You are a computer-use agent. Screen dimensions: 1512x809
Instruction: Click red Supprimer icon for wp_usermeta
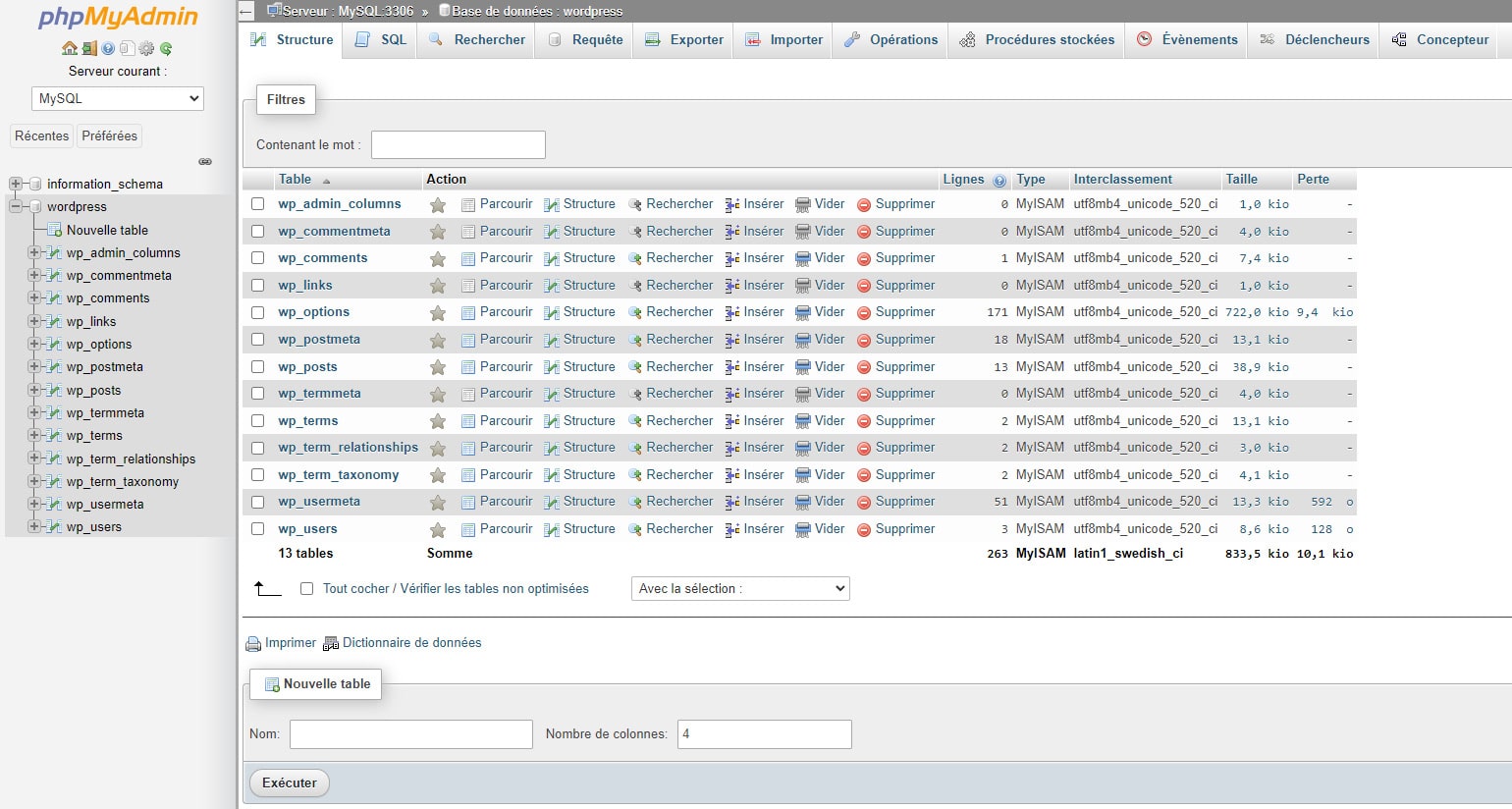click(x=864, y=503)
